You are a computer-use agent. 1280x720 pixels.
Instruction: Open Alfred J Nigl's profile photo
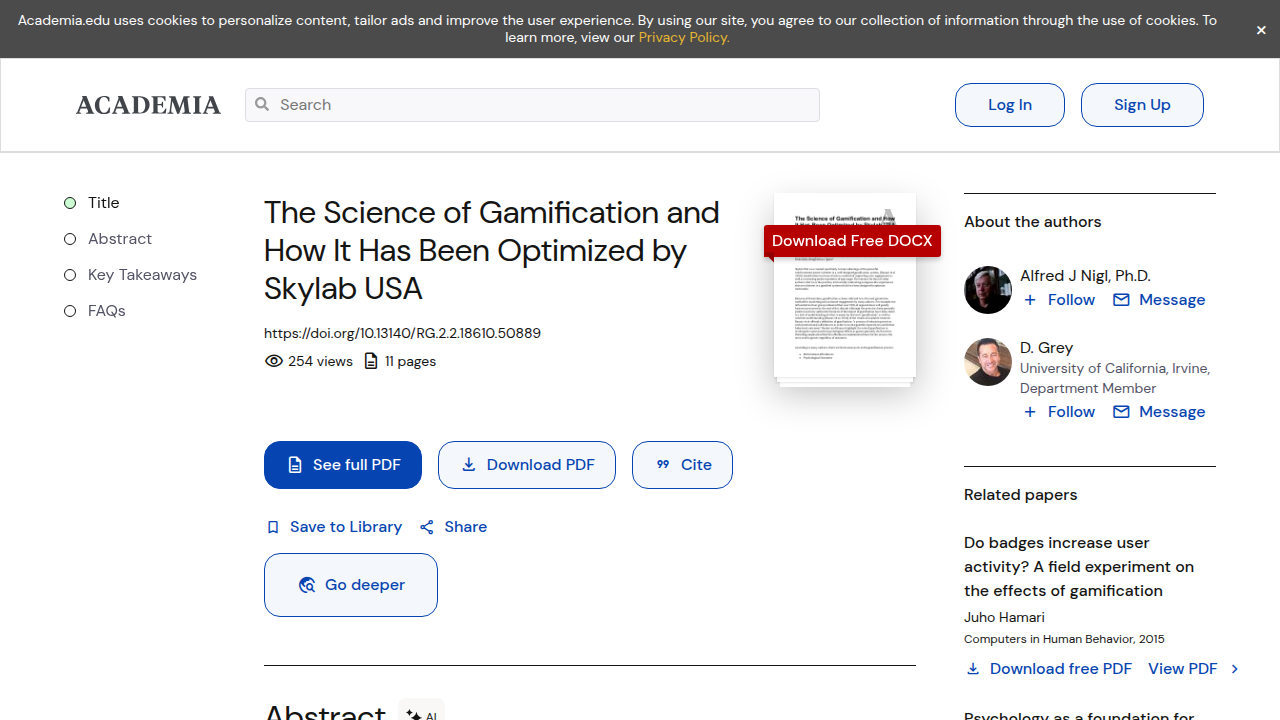(988, 290)
